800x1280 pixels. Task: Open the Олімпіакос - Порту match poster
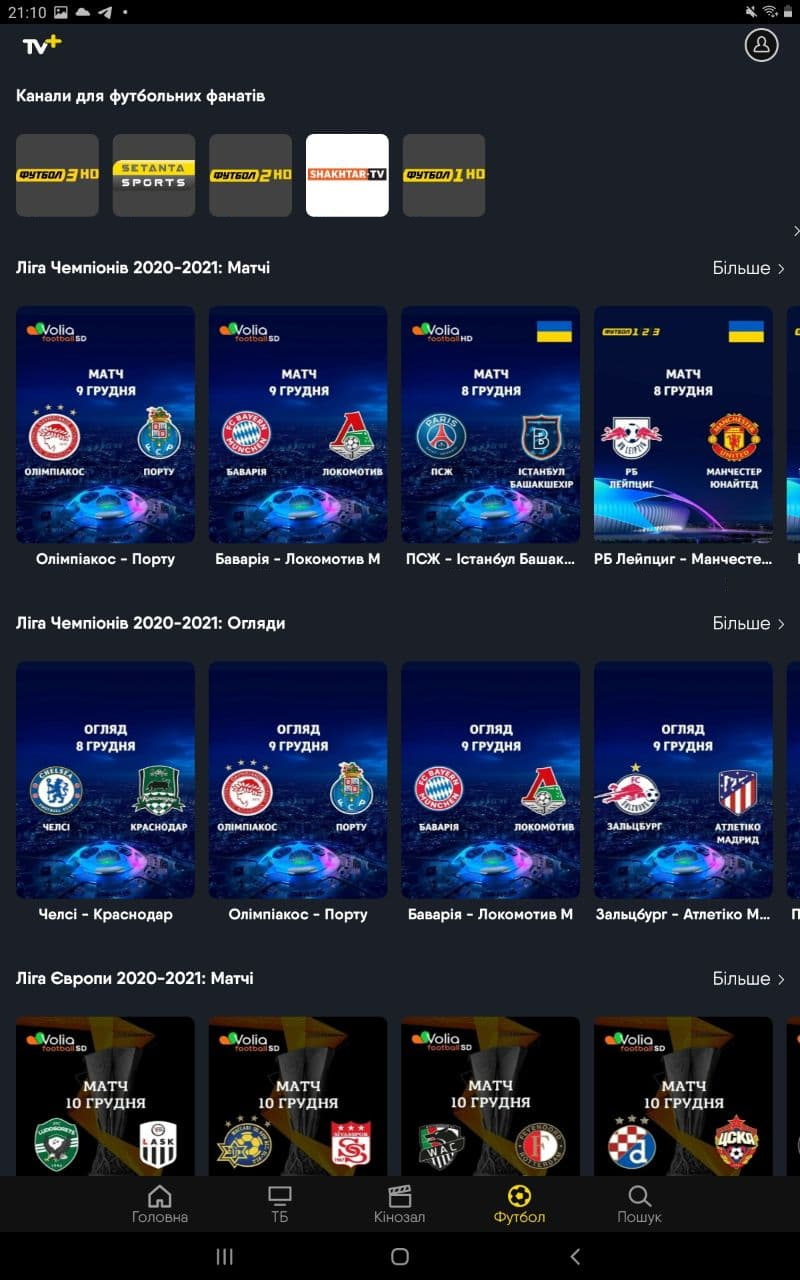pos(105,425)
